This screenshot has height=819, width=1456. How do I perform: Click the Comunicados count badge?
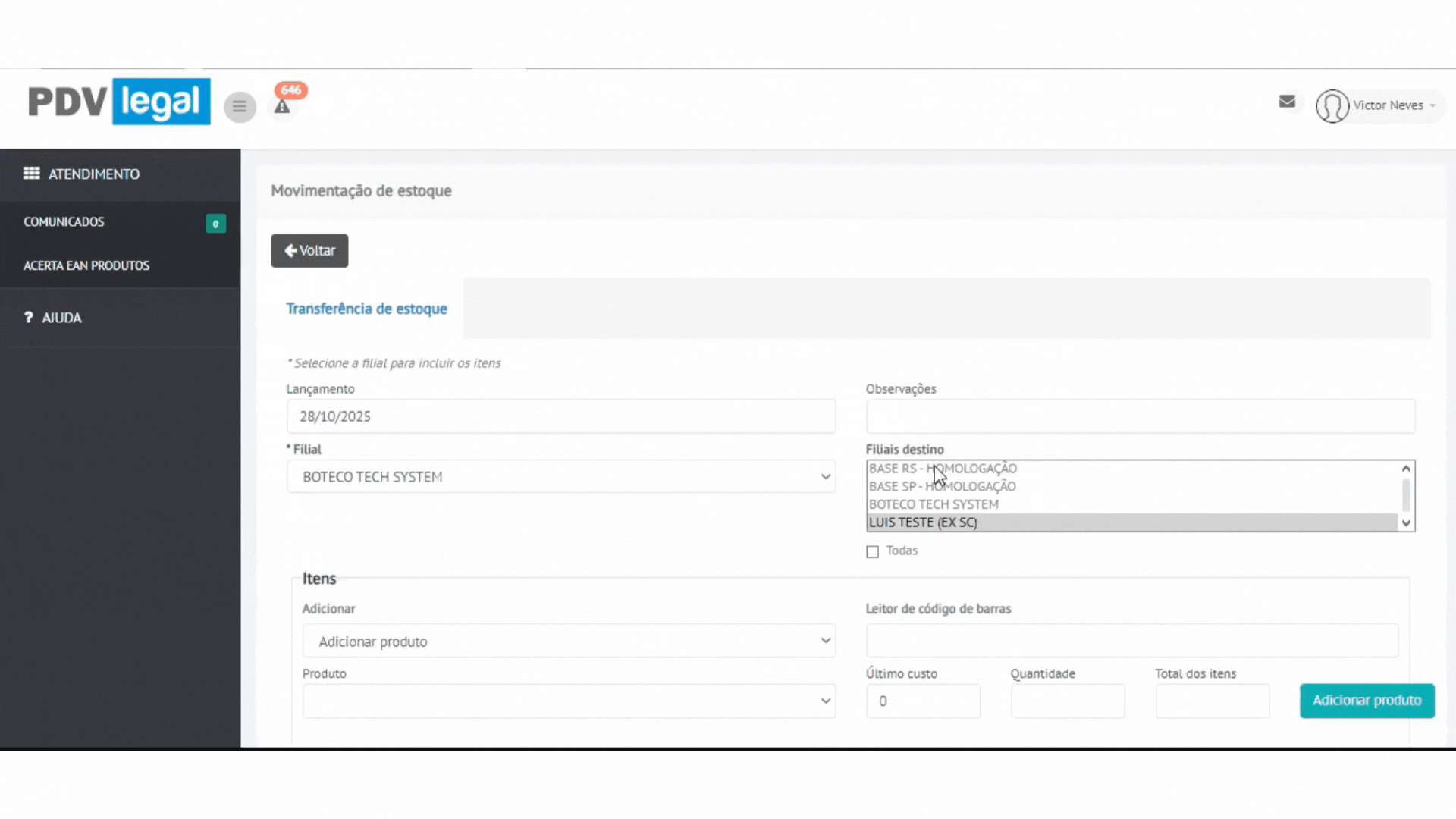[215, 224]
